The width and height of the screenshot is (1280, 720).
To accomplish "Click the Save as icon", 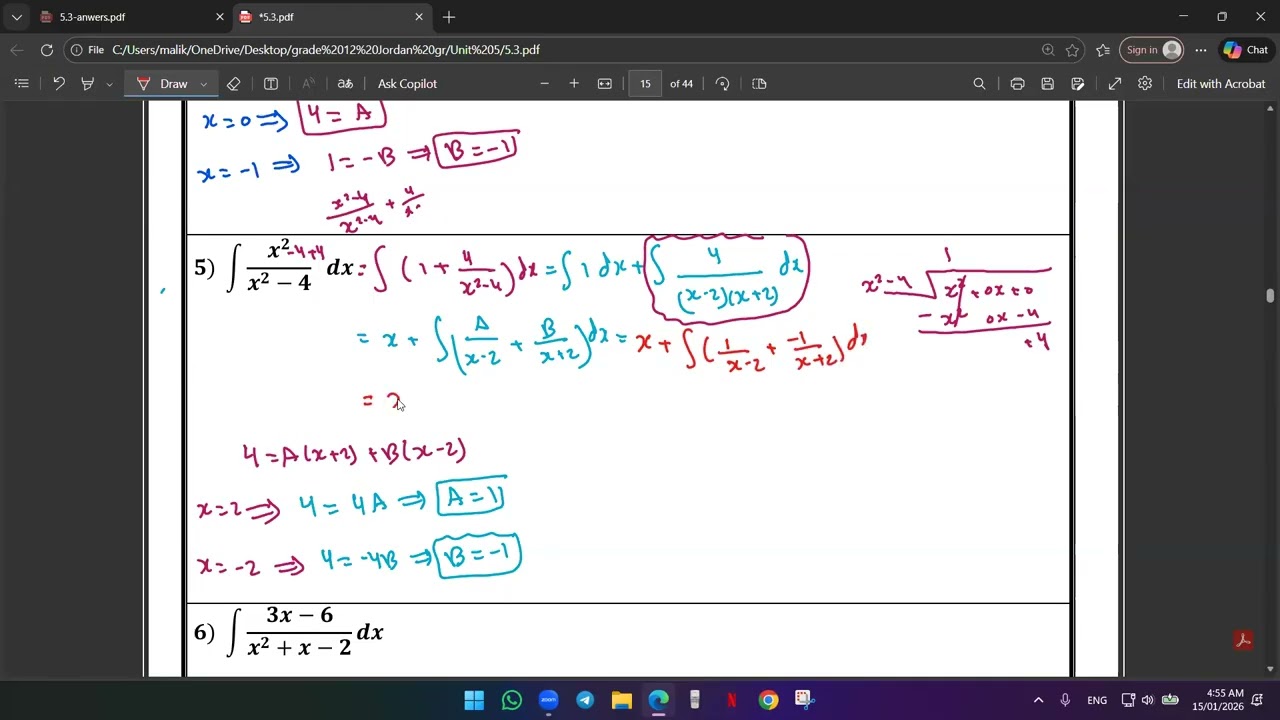I will coord(1078,84).
